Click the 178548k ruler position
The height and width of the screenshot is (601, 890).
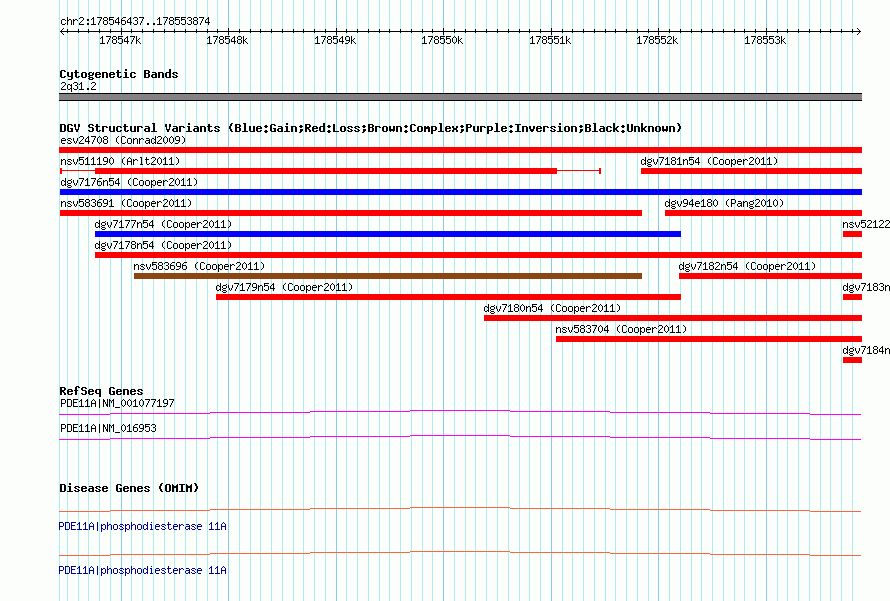[x=227, y=40]
